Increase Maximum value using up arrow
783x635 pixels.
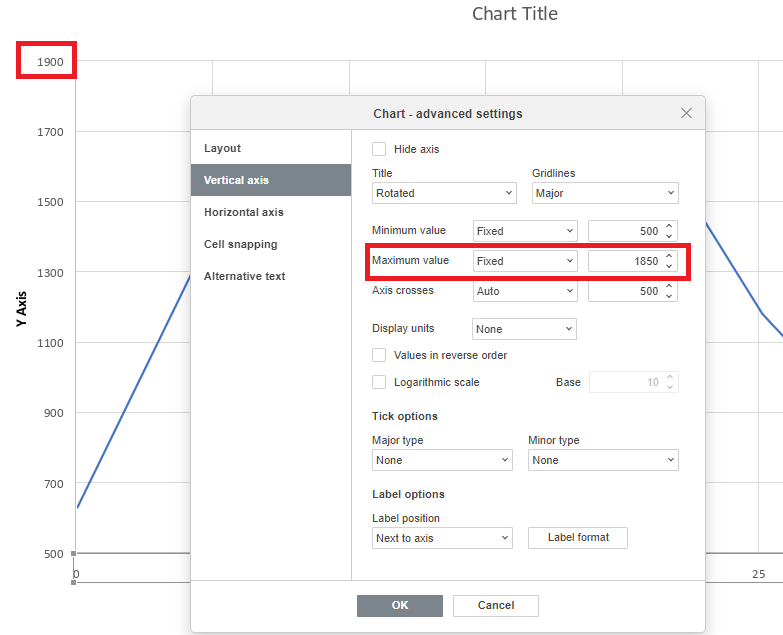(x=669, y=256)
